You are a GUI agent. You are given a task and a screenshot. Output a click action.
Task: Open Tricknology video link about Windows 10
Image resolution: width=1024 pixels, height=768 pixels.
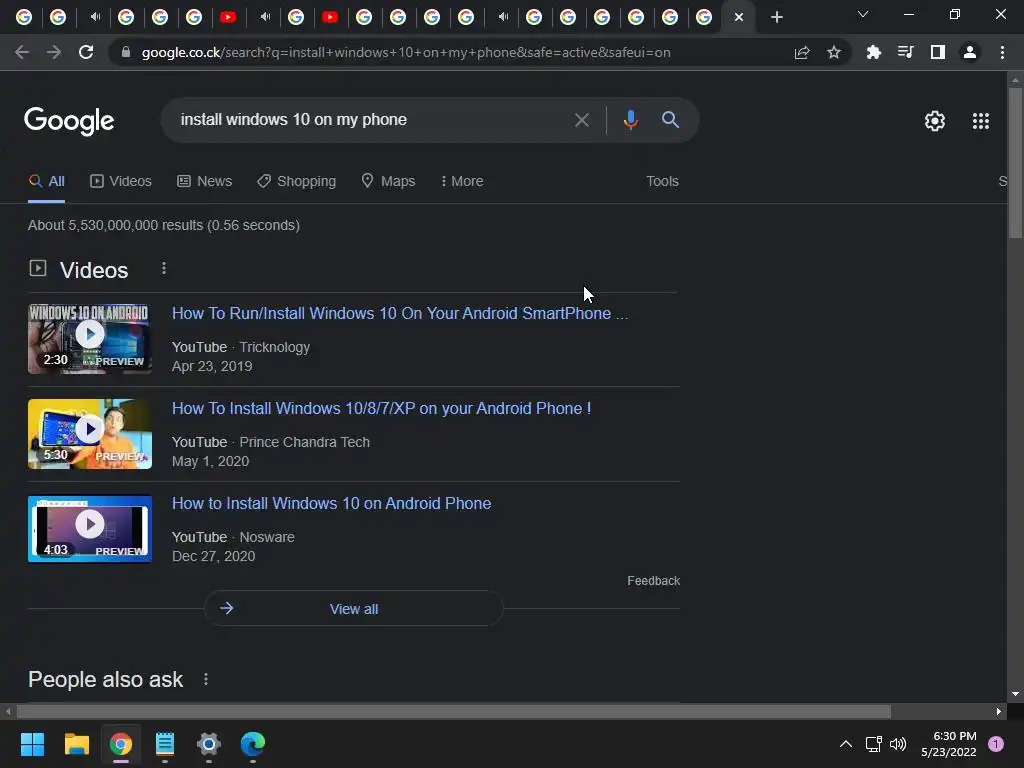click(400, 313)
